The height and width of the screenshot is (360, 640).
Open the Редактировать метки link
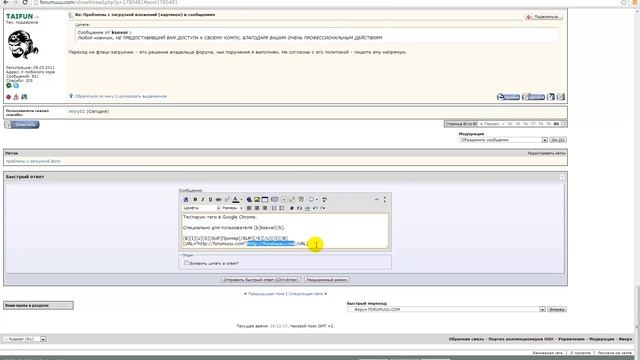pyautogui.click(x=547, y=153)
